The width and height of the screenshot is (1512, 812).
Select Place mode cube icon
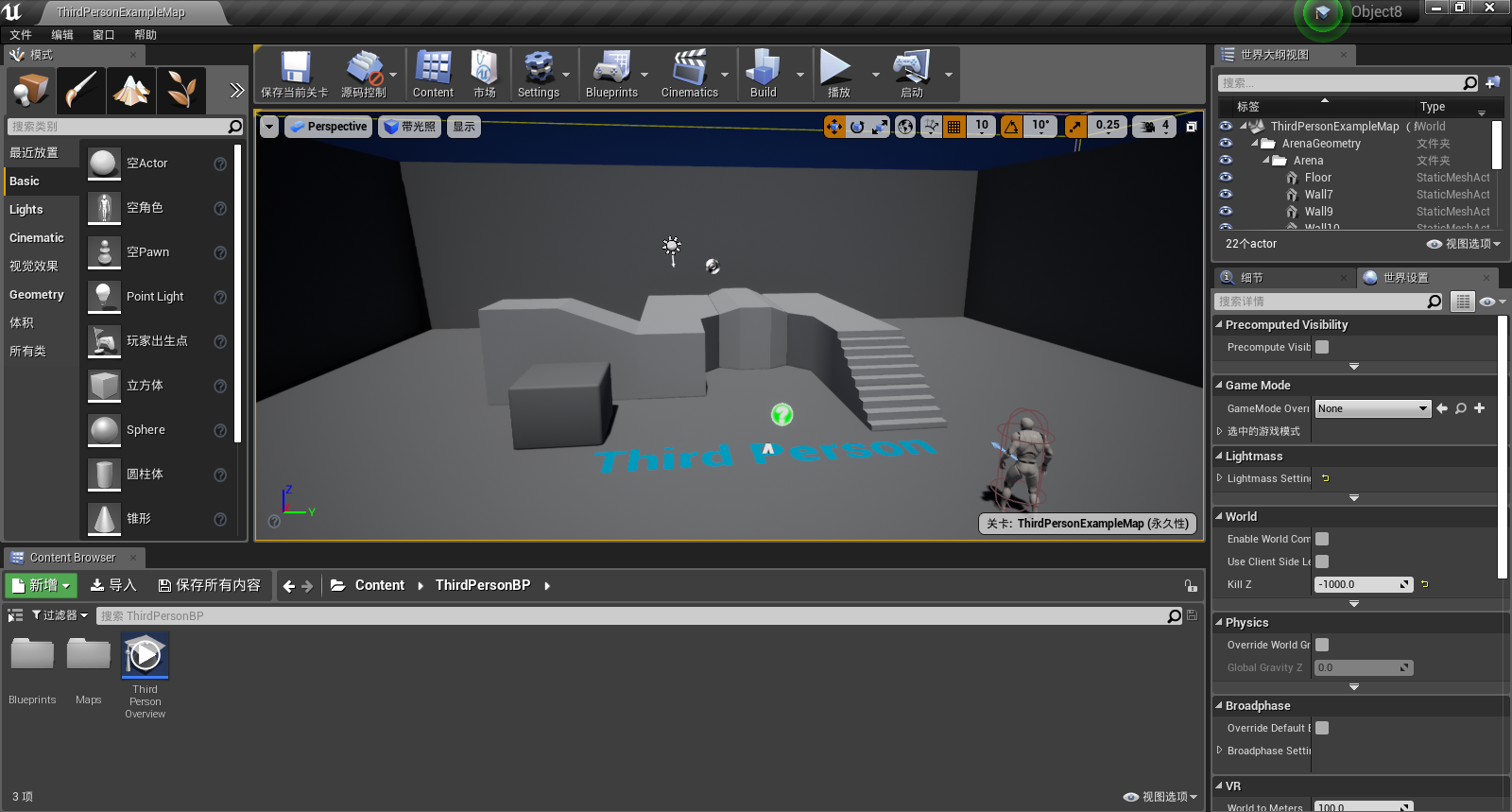[30, 91]
